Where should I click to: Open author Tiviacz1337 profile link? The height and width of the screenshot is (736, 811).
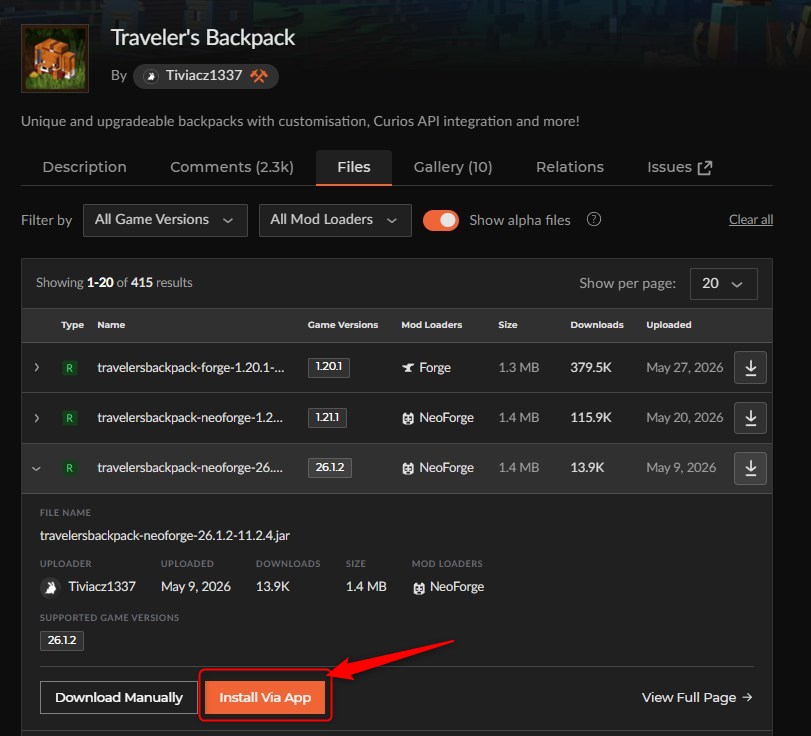click(204, 76)
